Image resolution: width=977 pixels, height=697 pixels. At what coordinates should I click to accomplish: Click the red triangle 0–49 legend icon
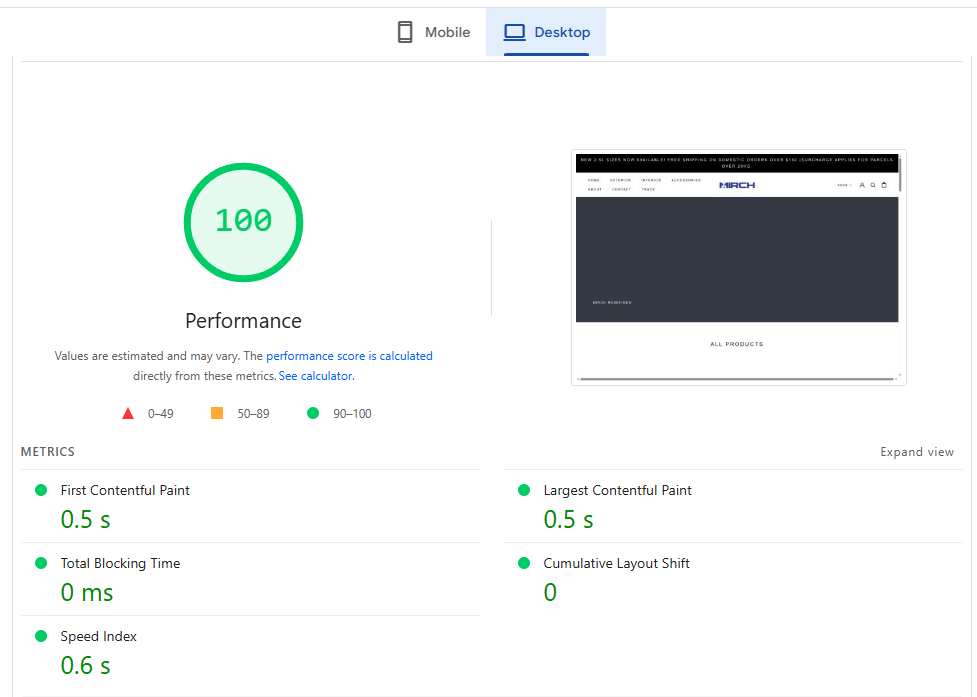pos(128,413)
